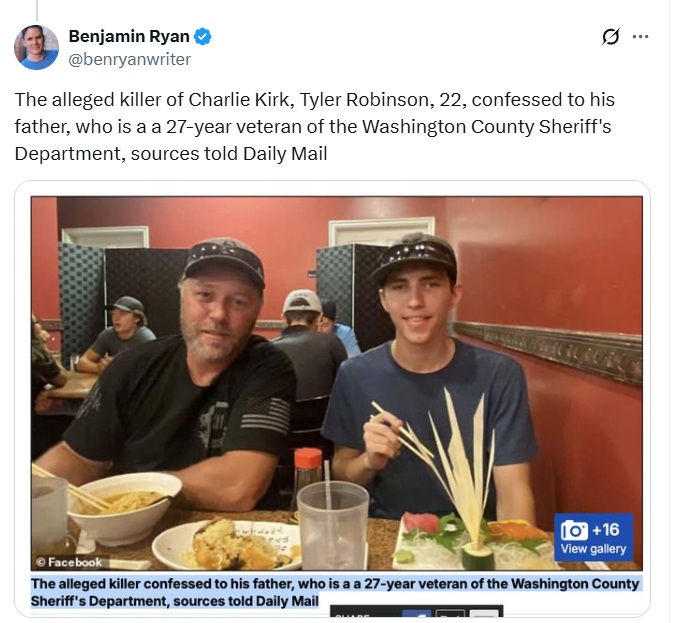Share via the Facebook button below the caption

[416, 614]
